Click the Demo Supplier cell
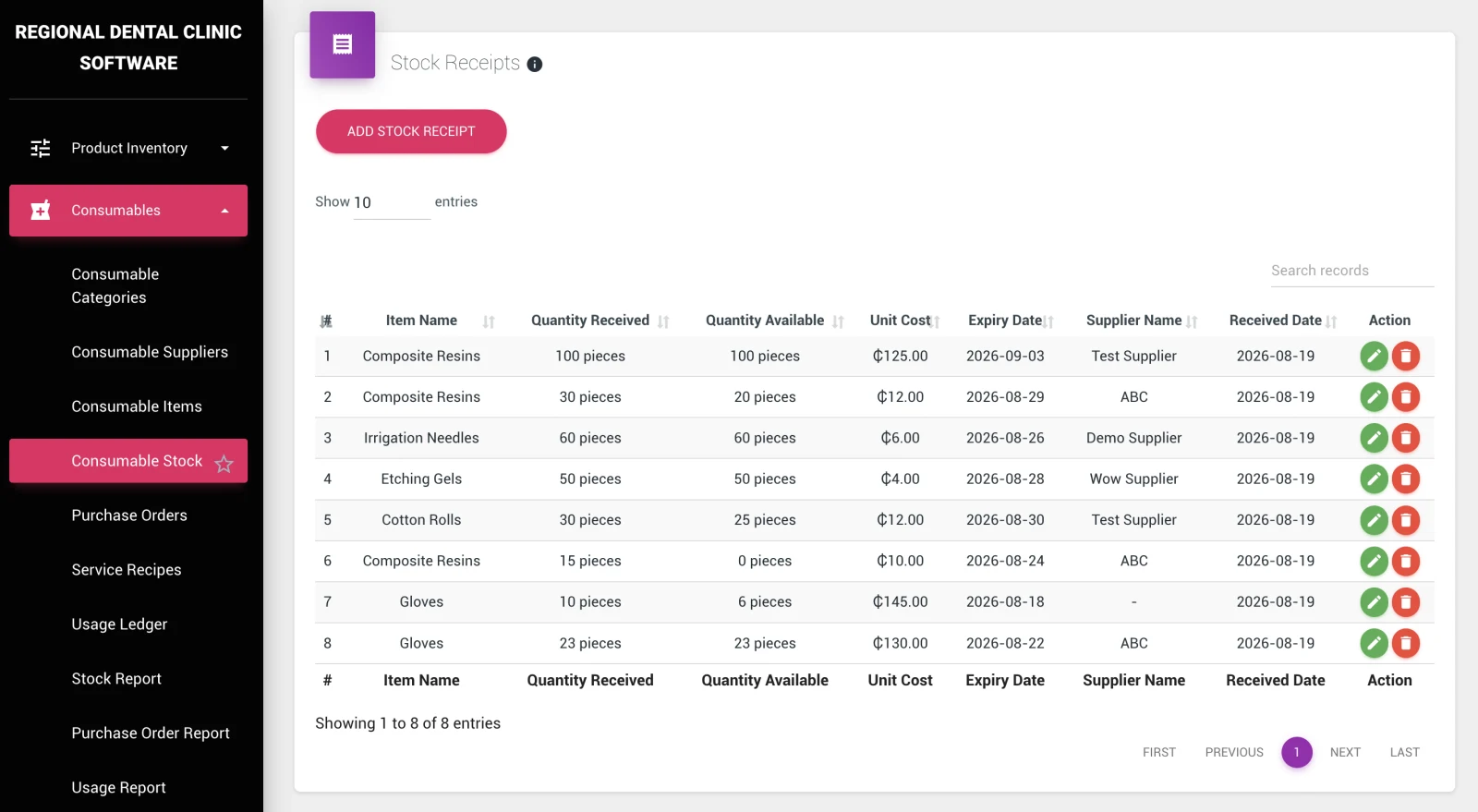 click(x=1134, y=438)
